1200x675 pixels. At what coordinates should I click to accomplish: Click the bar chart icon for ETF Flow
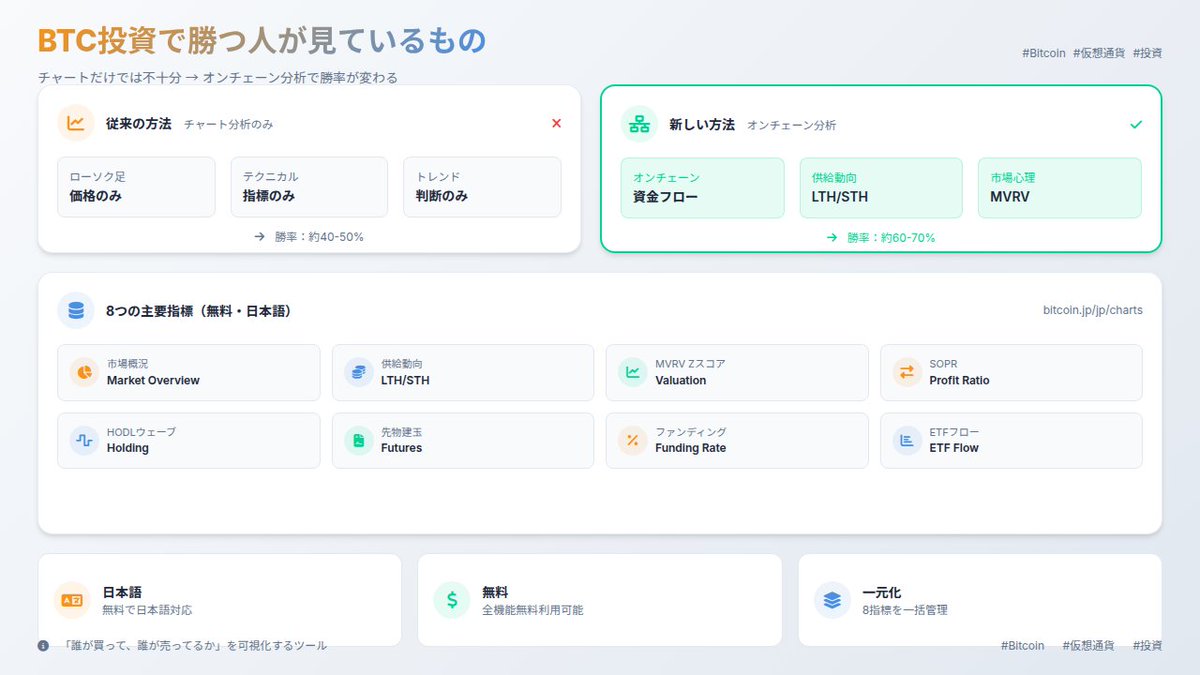point(907,440)
